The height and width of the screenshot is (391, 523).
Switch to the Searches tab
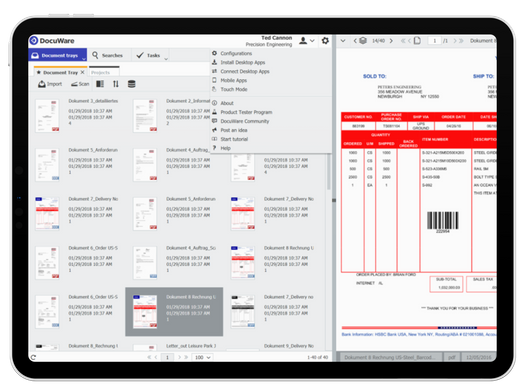pyautogui.click(x=108, y=55)
